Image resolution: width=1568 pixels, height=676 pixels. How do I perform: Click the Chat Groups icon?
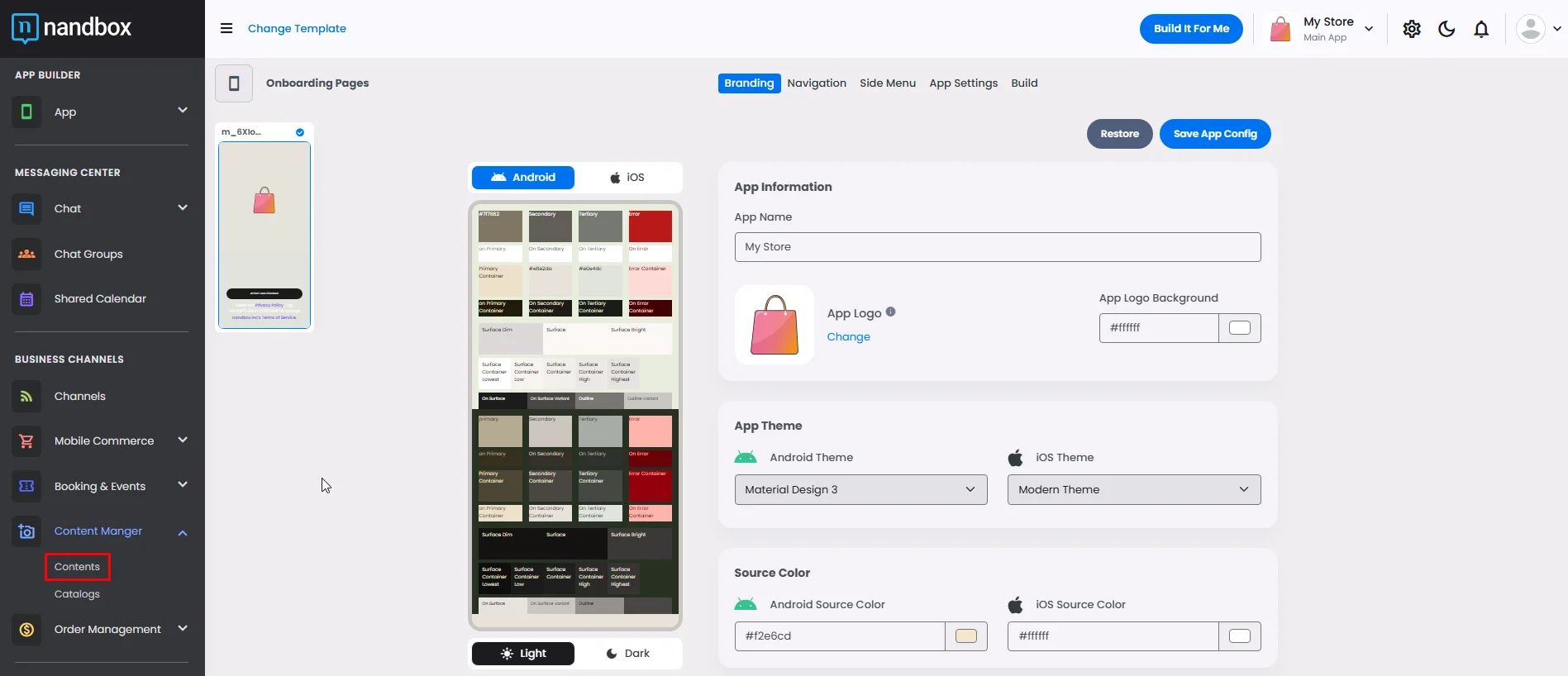(x=26, y=254)
